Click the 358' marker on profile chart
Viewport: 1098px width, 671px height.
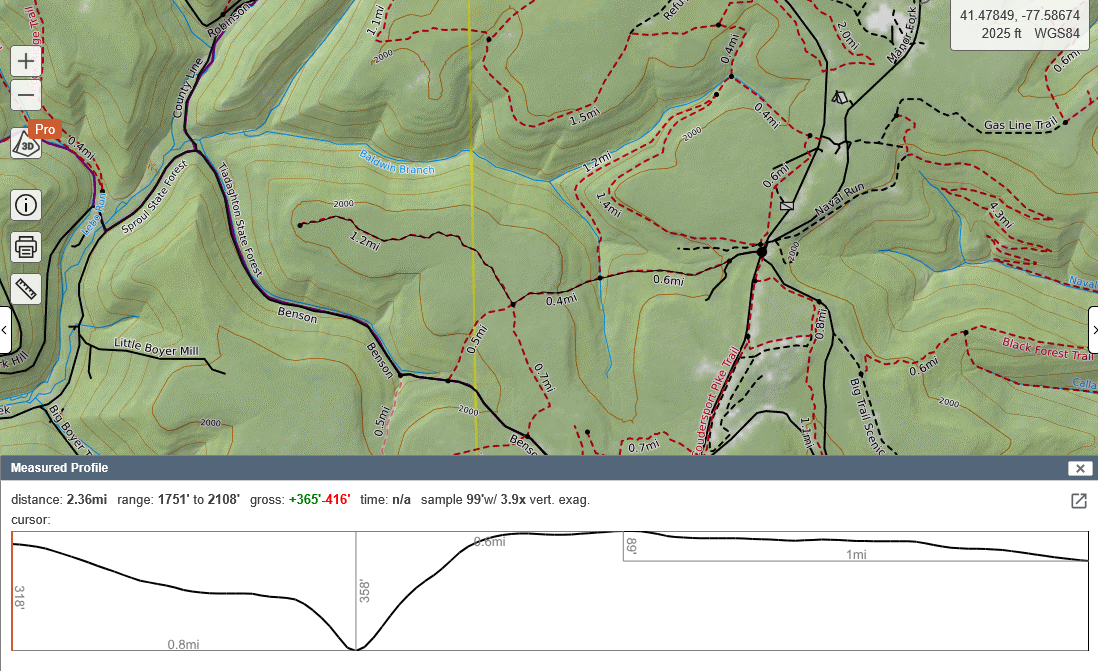tap(364, 590)
